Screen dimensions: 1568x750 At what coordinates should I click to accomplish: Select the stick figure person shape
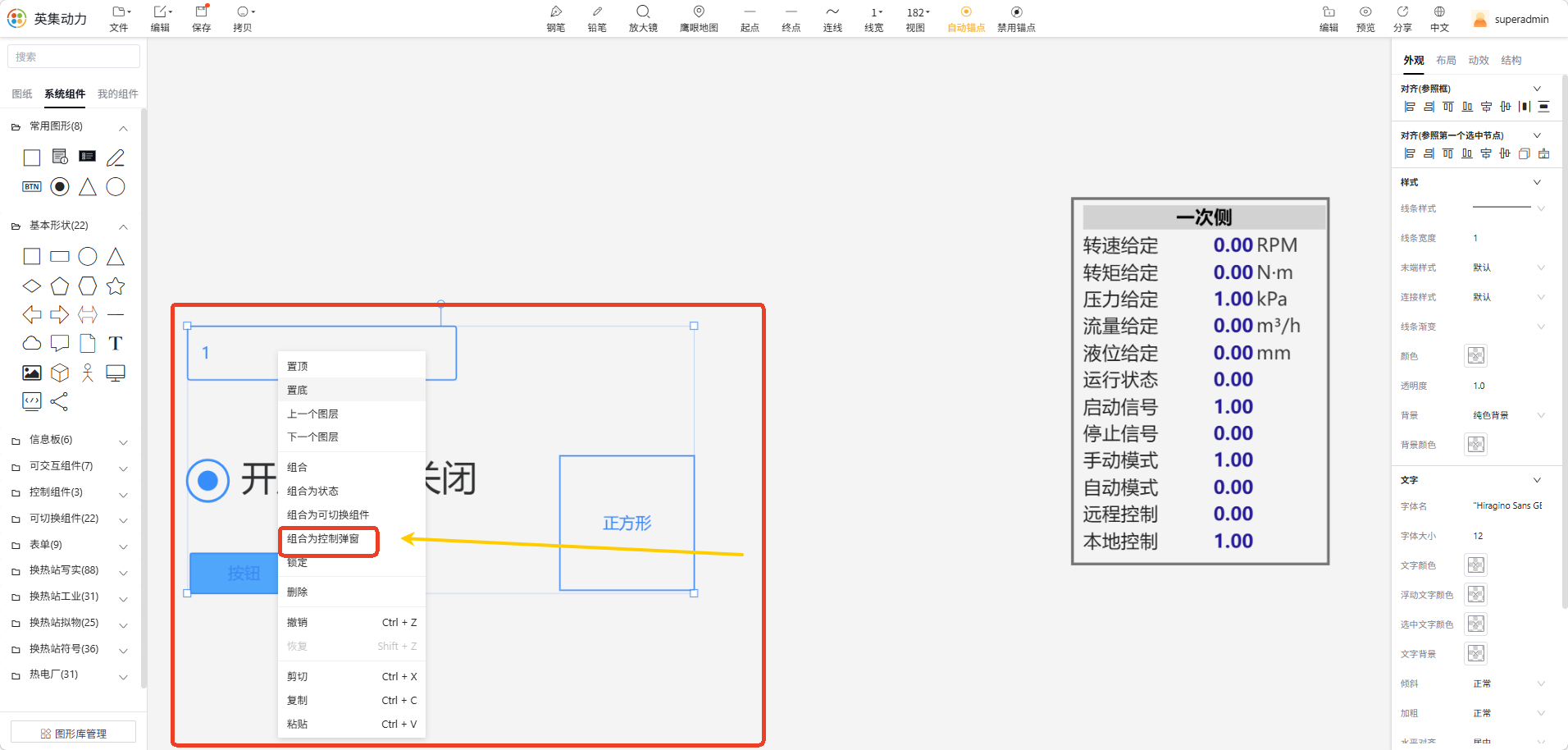click(88, 373)
